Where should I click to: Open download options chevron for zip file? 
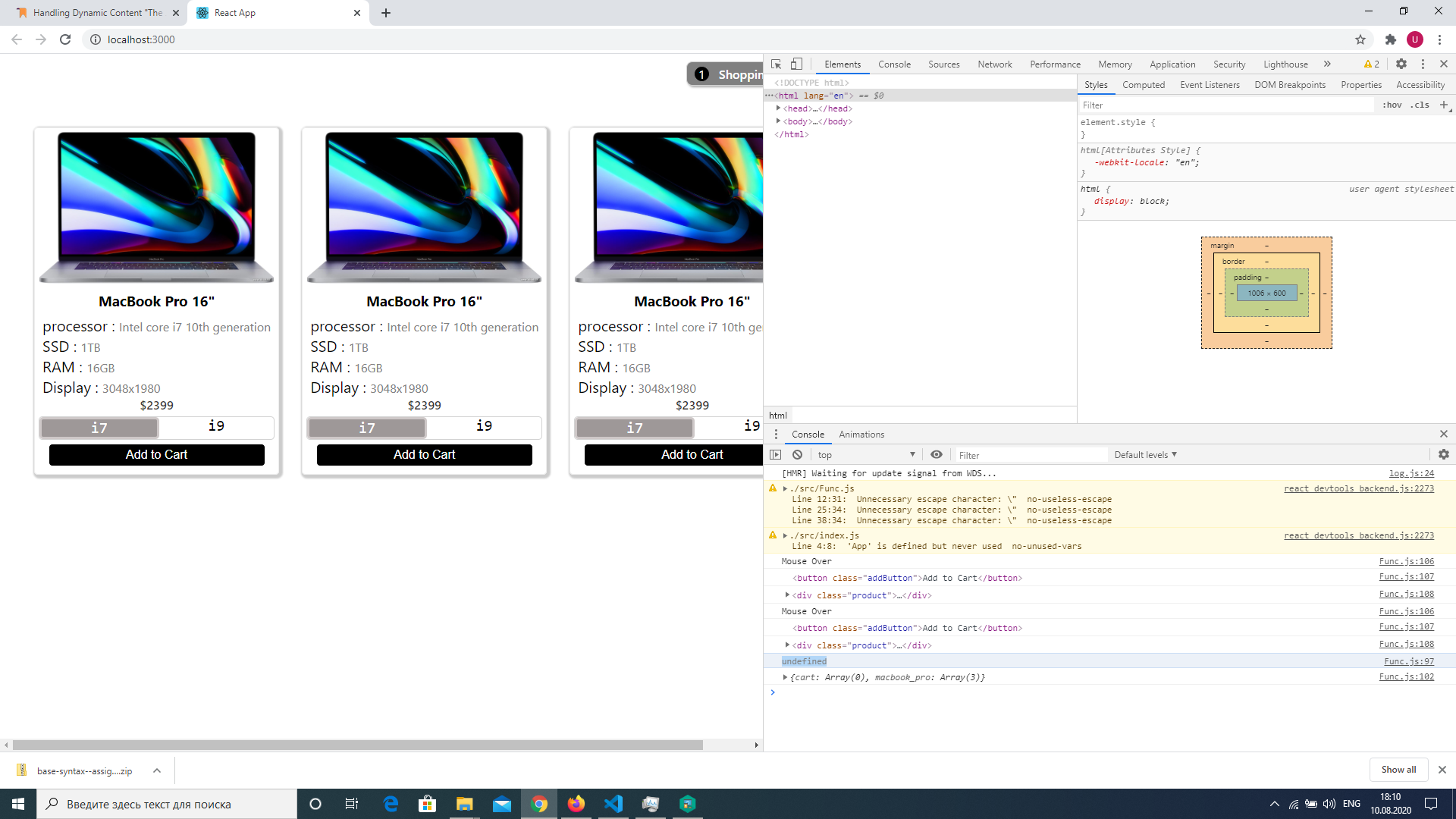pyautogui.click(x=157, y=770)
